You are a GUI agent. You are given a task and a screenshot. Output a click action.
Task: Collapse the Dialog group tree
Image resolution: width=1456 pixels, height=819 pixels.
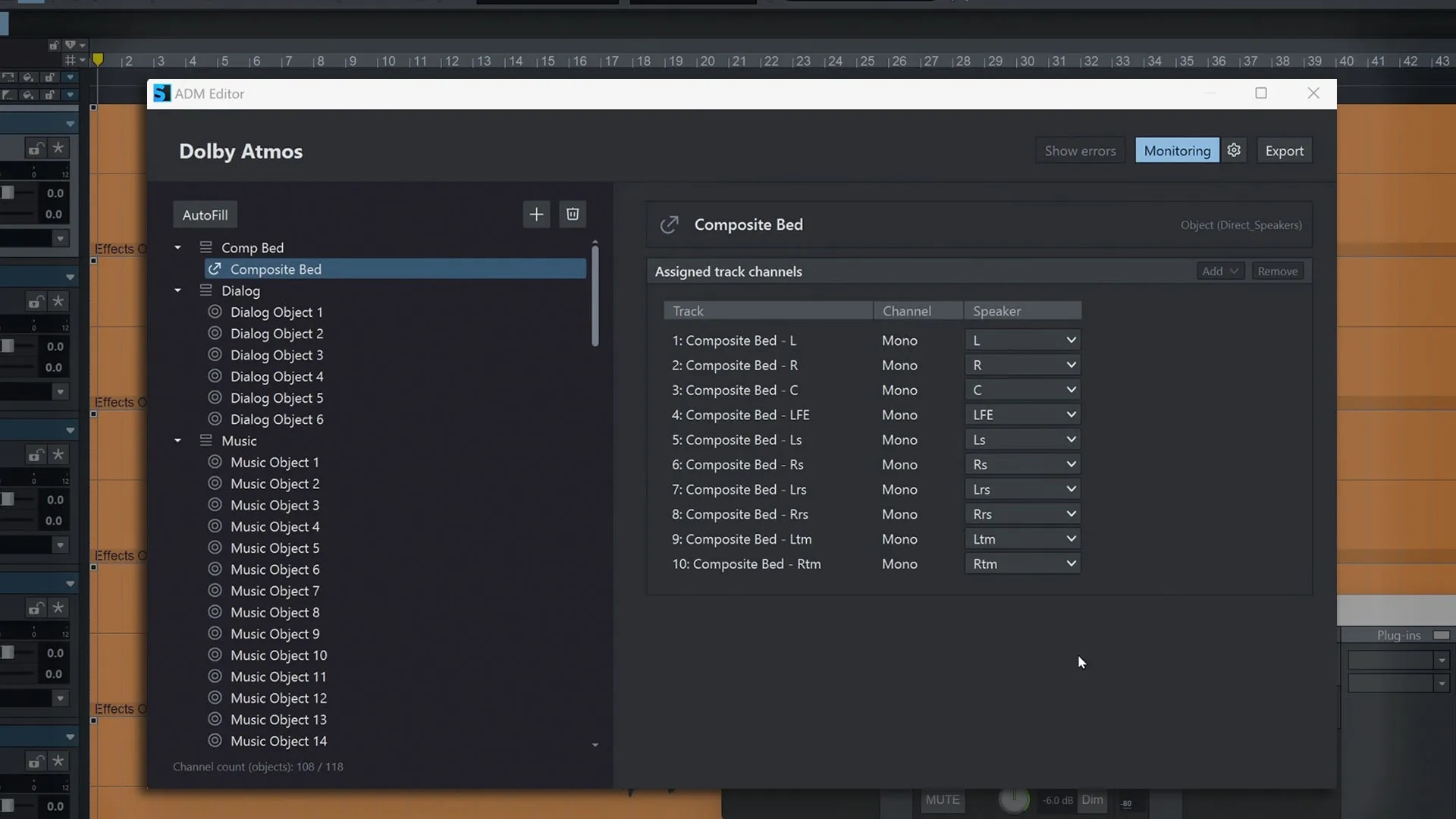point(177,290)
